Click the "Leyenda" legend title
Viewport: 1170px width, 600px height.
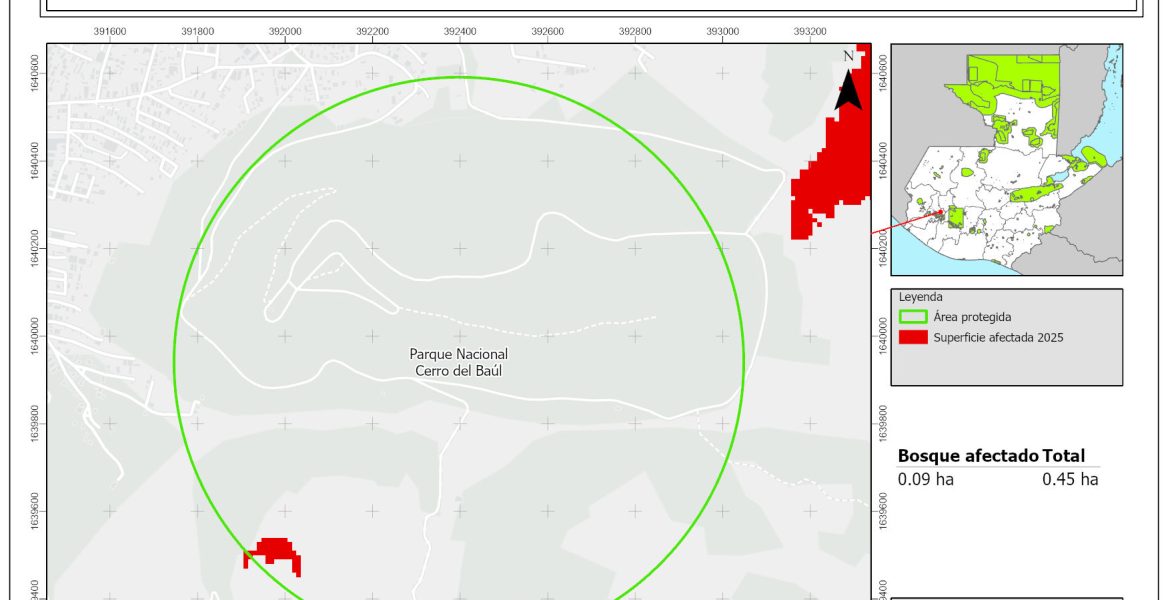pyautogui.click(x=919, y=297)
